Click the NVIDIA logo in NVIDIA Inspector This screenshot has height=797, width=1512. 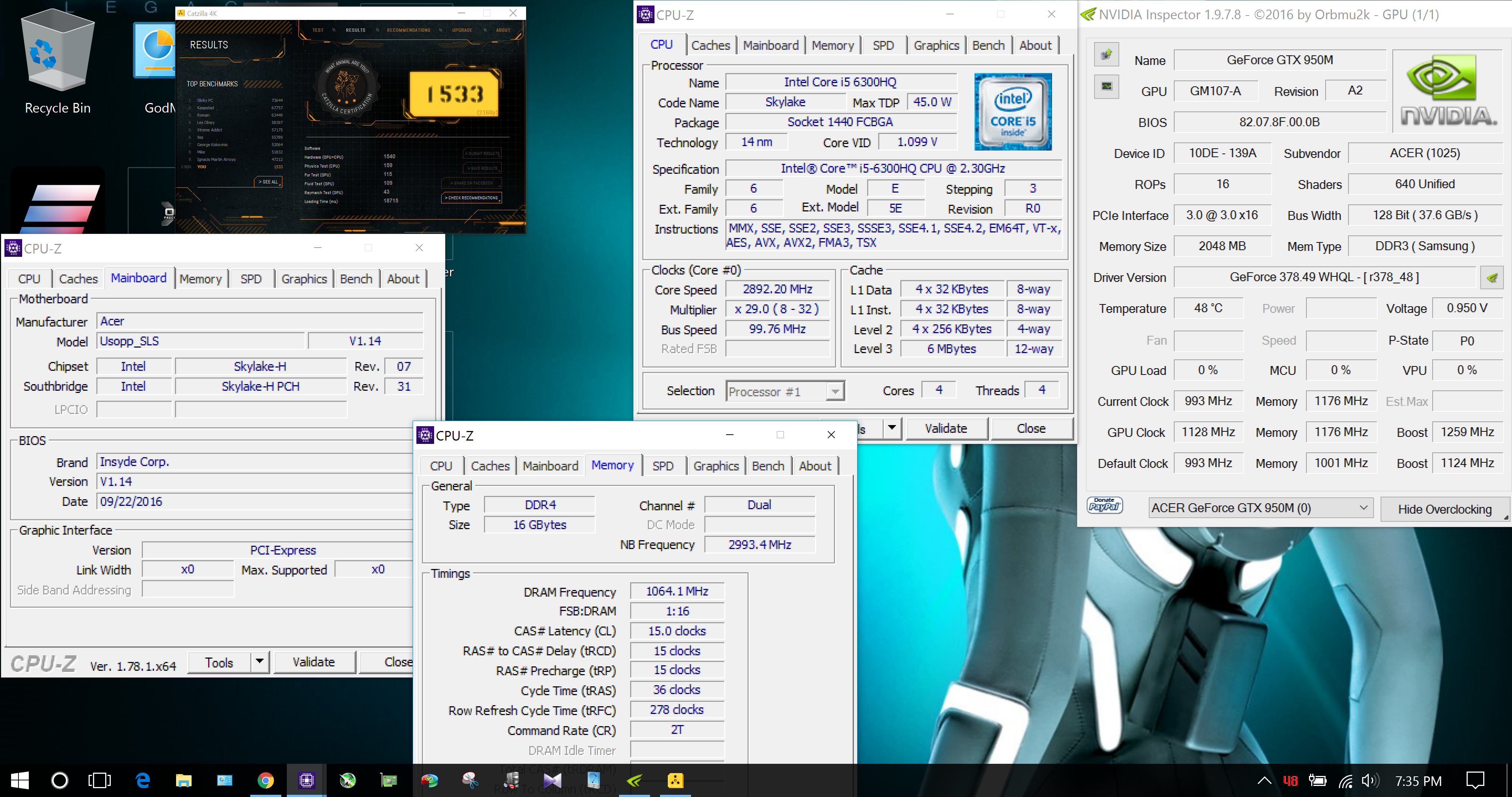(1447, 90)
